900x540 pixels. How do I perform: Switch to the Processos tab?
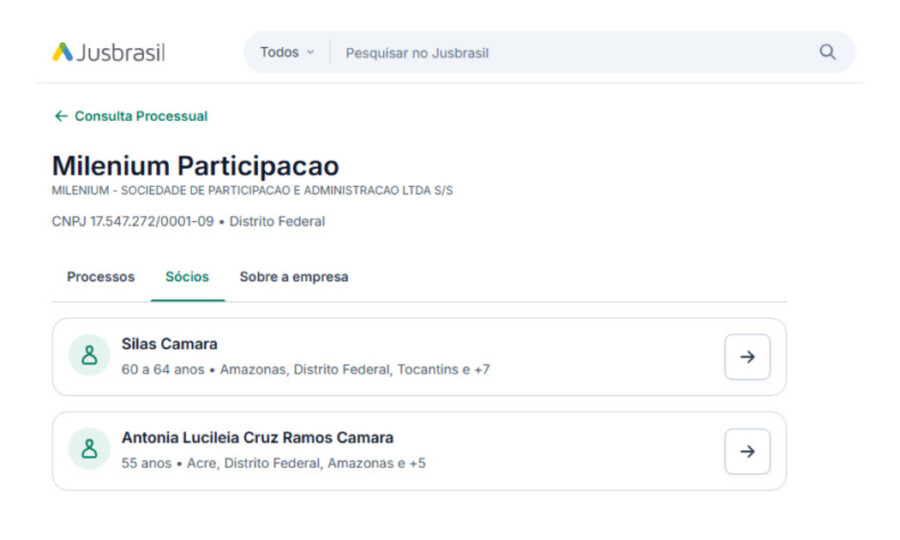click(x=100, y=277)
